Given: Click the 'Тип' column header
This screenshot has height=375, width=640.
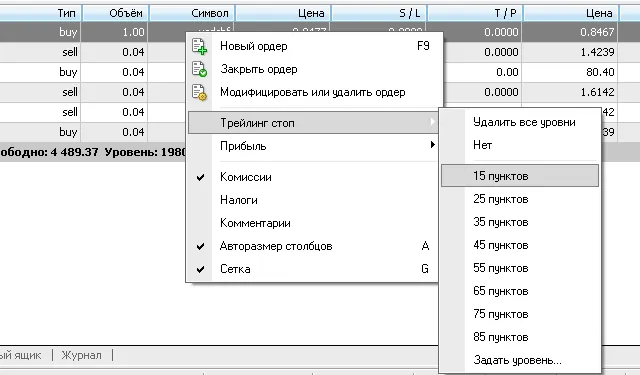Looking at the screenshot, I should (x=40, y=13).
